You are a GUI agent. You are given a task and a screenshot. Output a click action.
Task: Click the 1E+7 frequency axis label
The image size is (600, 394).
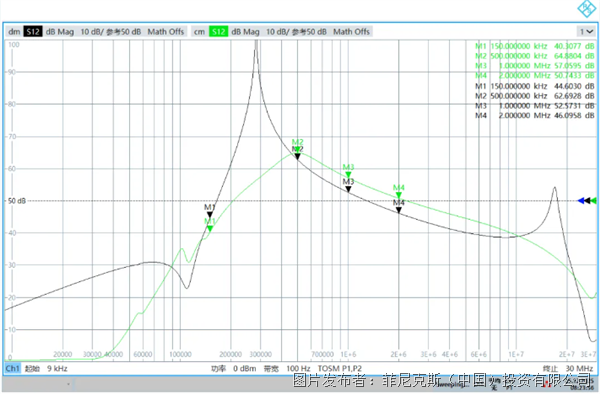(x=516, y=355)
